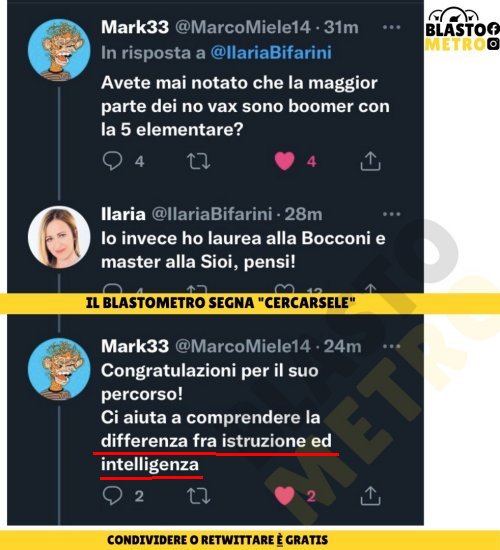
Task: Open more options on Ilaria's 28m tweet
Action: [x=391, y=214]
